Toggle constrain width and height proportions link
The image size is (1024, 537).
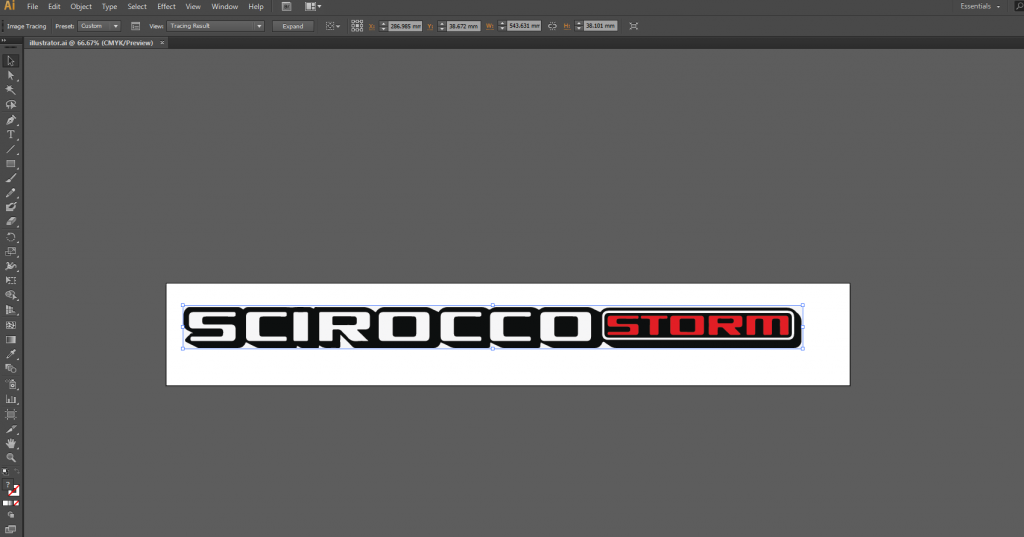point(551,26)
